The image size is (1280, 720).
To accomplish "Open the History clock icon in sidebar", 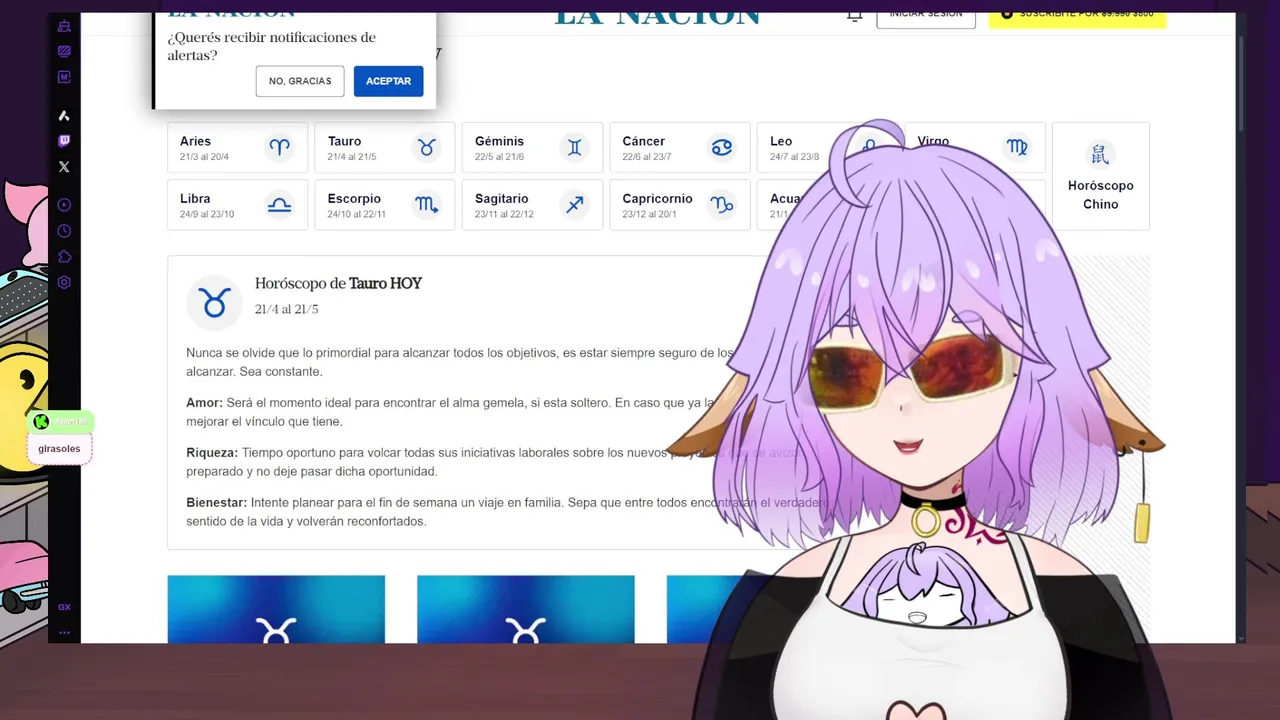I will point(64,231).
